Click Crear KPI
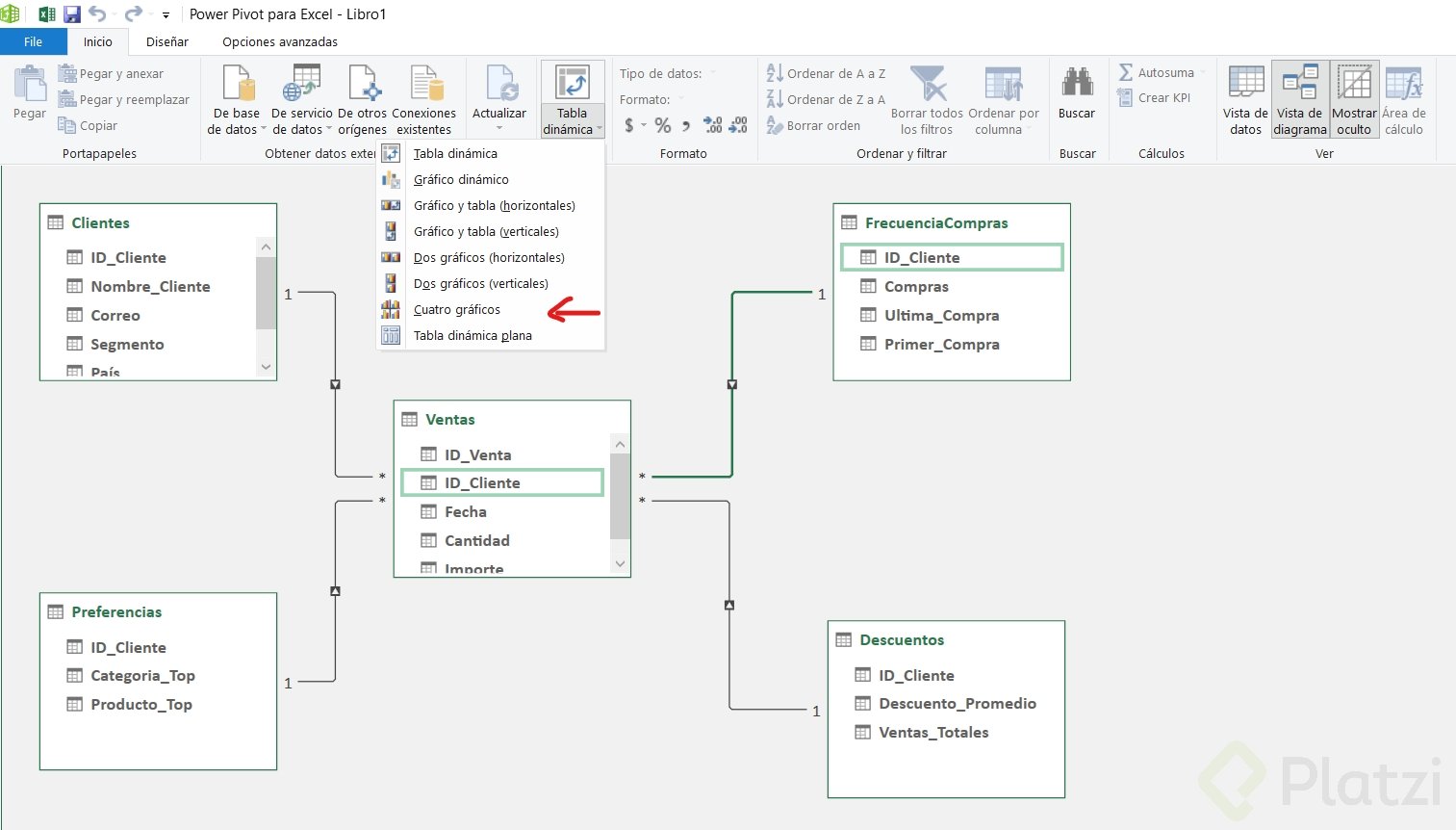This screenshot has width=1456, height=830. click(x=1154, y=97)
